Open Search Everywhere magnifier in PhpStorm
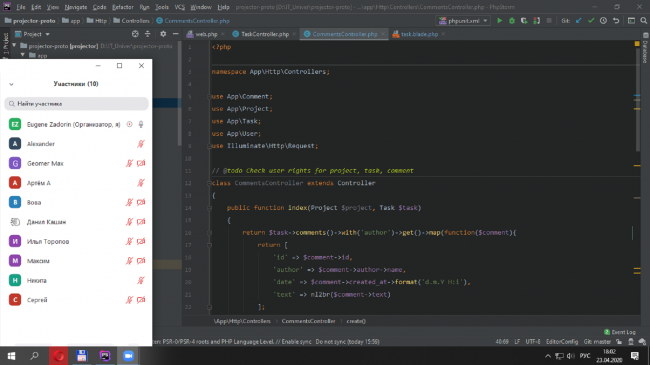Viewport: 650px width, 365px height. coord(643,21)
